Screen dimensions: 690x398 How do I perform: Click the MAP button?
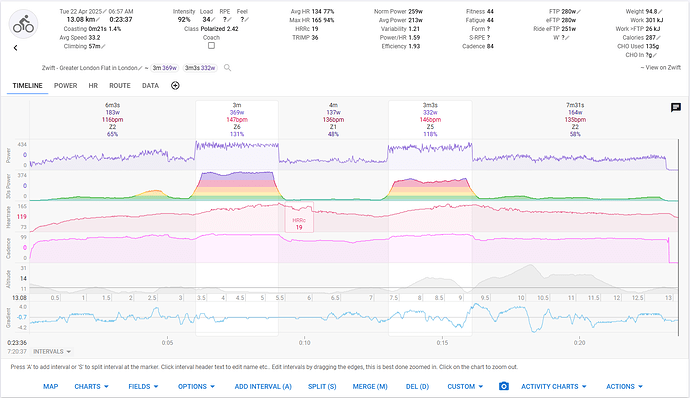[x=51, y=386]
